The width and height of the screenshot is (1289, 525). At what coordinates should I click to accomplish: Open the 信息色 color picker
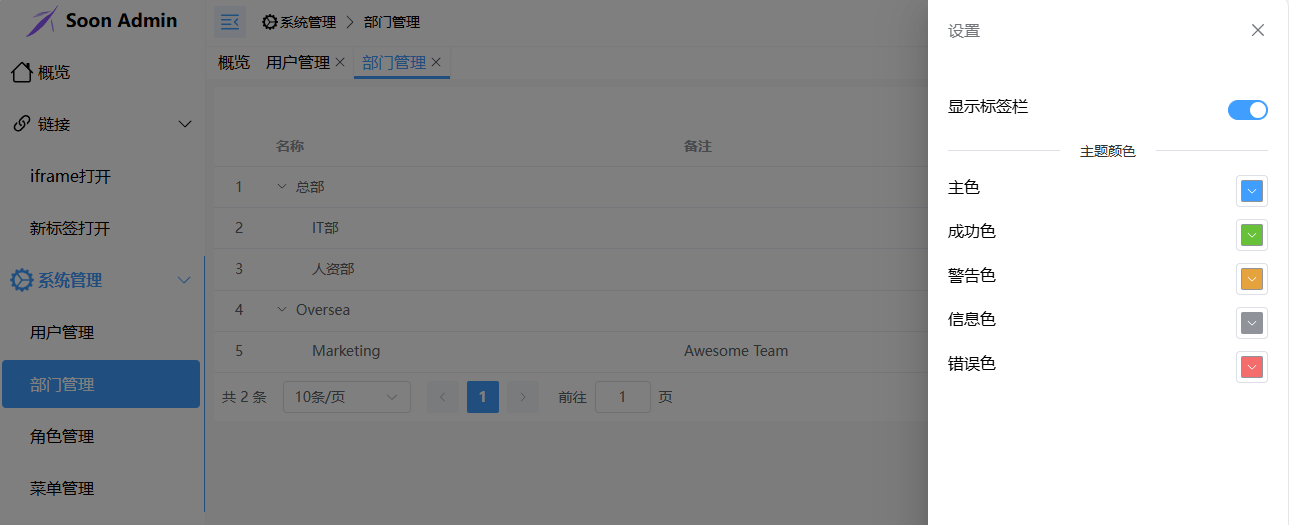tap(1252, 323)
